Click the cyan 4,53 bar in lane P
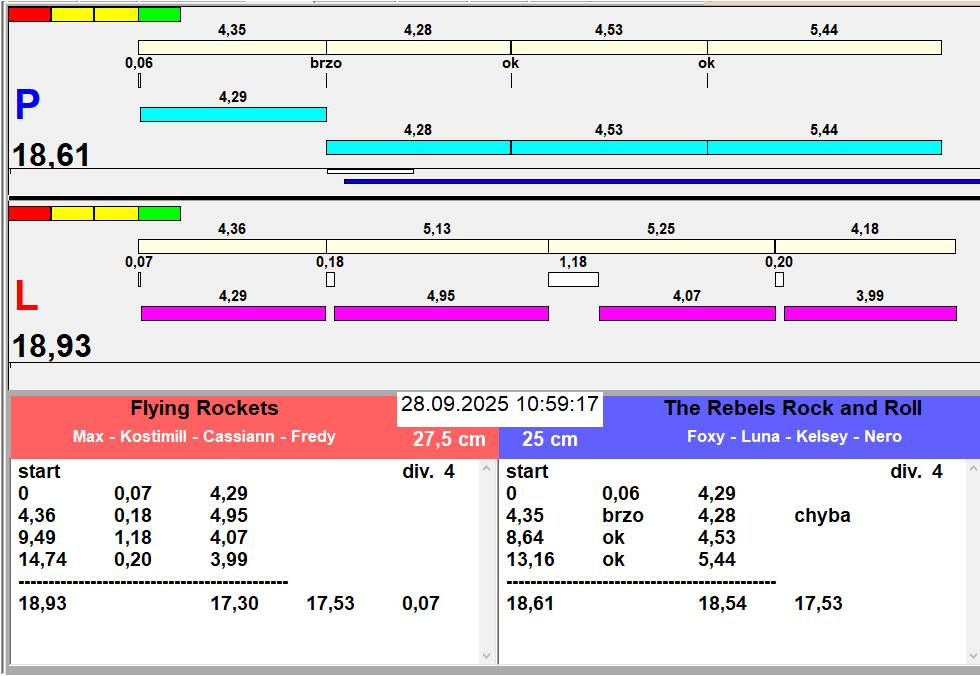 point(609,147)
